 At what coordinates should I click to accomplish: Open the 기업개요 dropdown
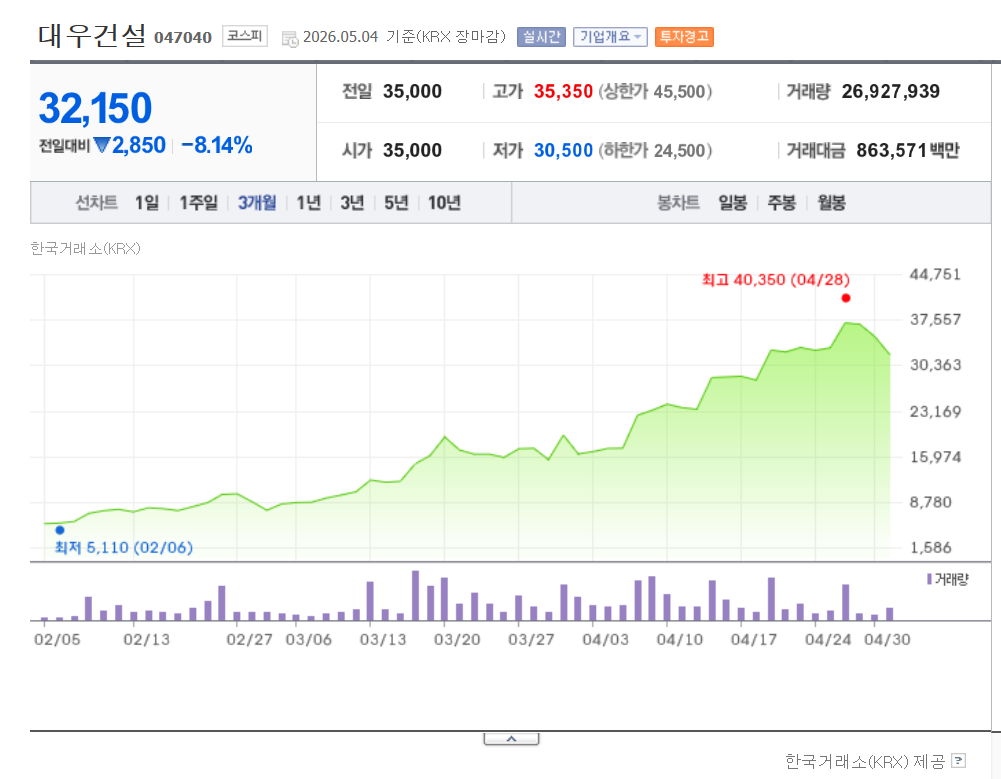[610, 37]
